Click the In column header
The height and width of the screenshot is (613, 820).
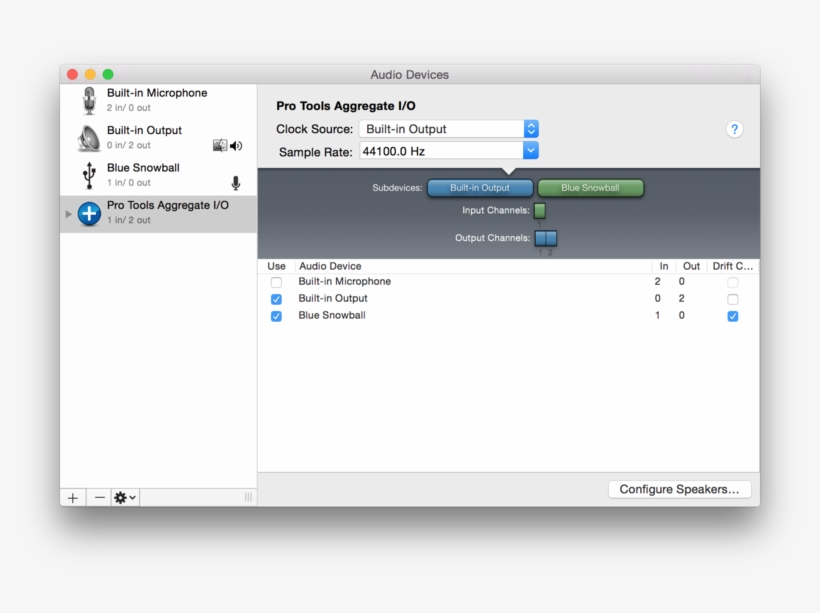(x=664, y=266)
